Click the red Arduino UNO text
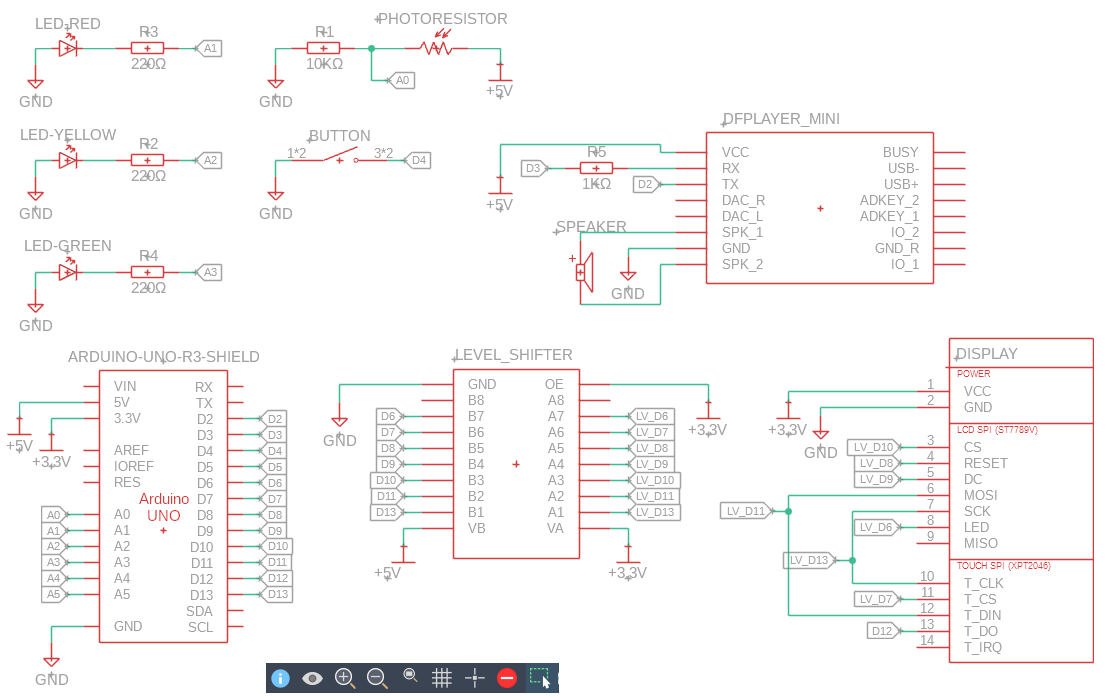Viewport: 1107px width, 696px height. (164, 508)
